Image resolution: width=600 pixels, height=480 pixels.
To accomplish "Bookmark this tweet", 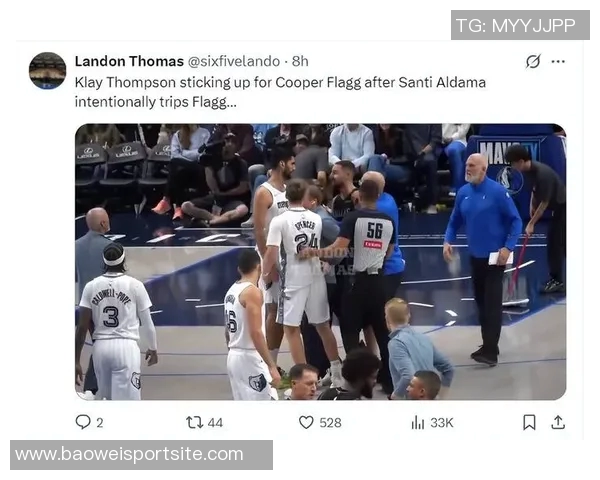I will [529, 423].
